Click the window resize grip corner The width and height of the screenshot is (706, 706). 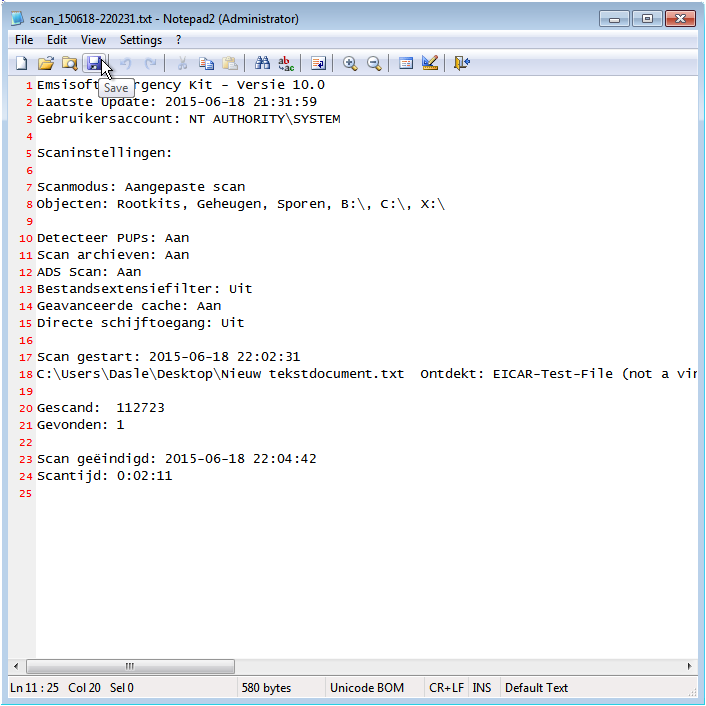(692, 692)
